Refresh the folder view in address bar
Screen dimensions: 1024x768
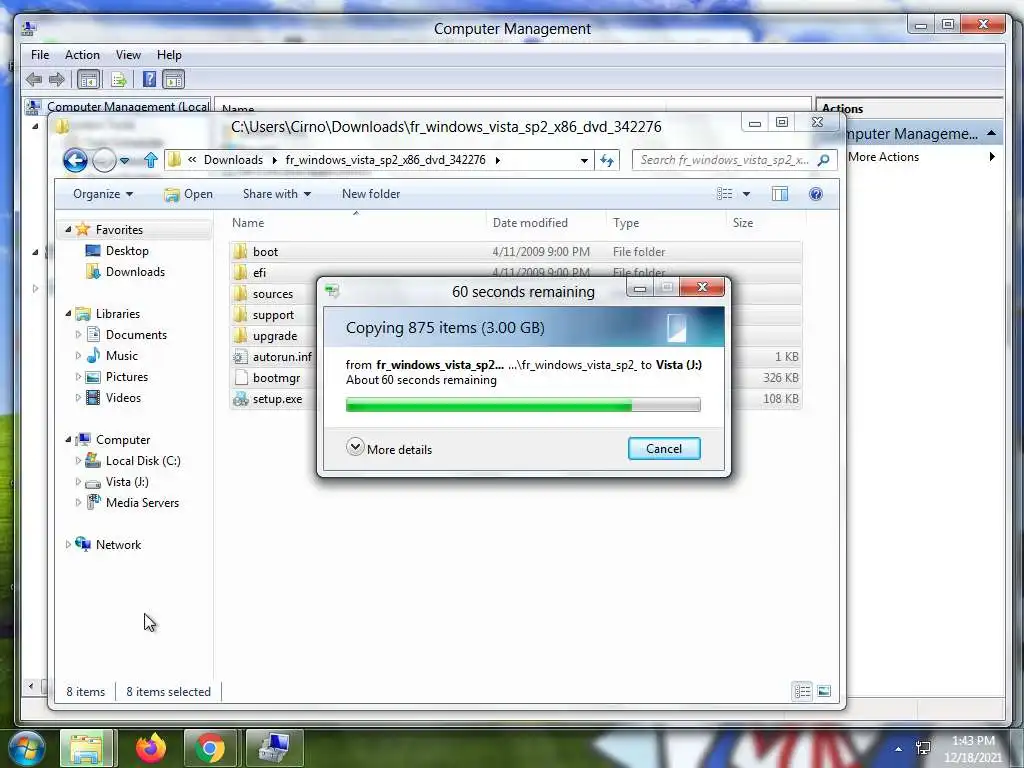[607, 161]
